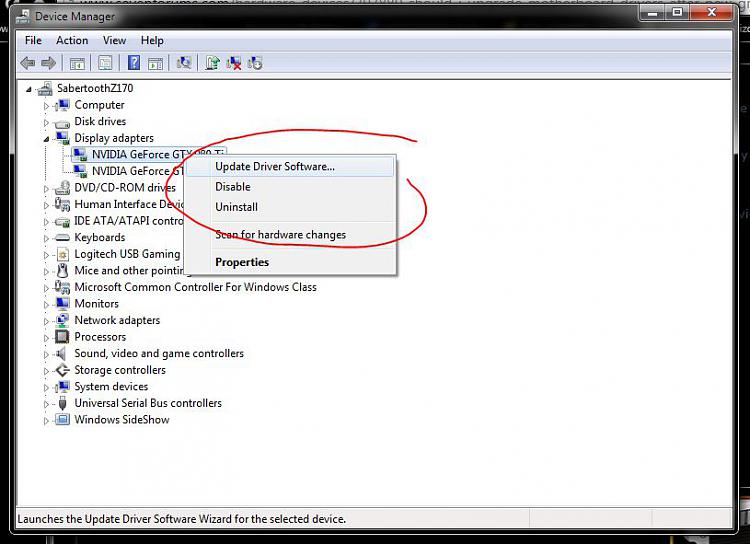
Task: Click the Update Driver Software toolbar icon
Action: point(212,63)
